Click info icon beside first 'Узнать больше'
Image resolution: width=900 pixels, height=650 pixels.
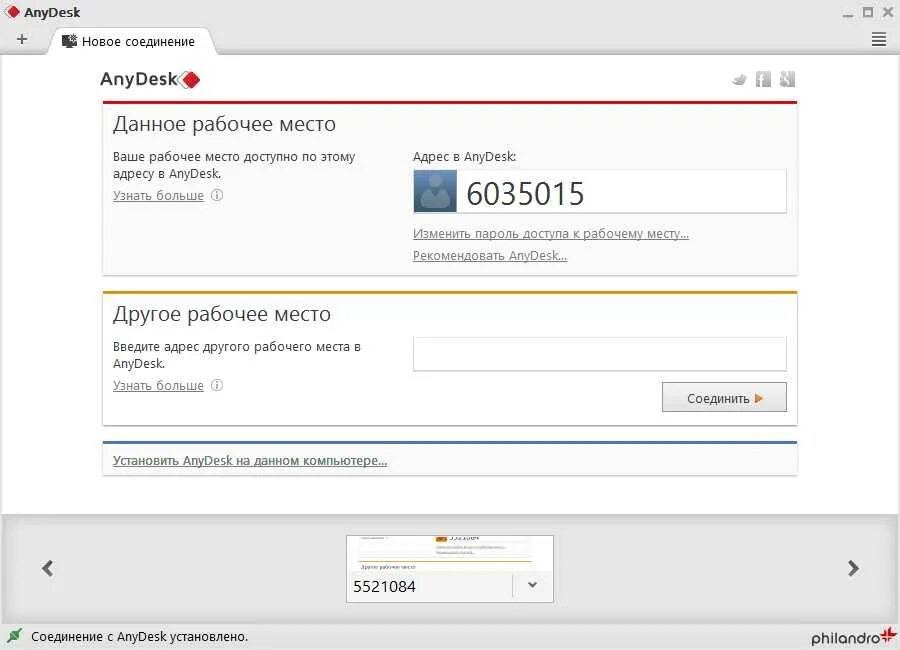pyautogui.click(x=217, y=195)
